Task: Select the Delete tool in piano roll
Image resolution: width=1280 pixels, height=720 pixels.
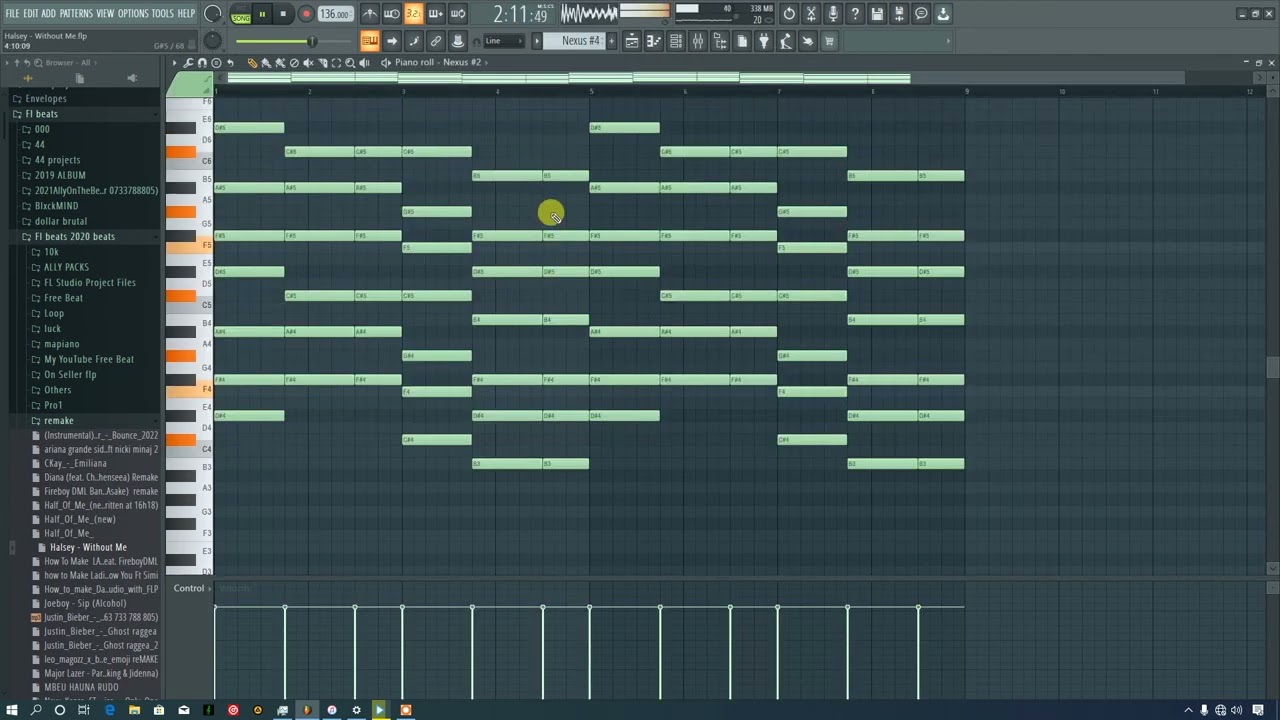Action: pyautogui.click(x=294, y=62)
